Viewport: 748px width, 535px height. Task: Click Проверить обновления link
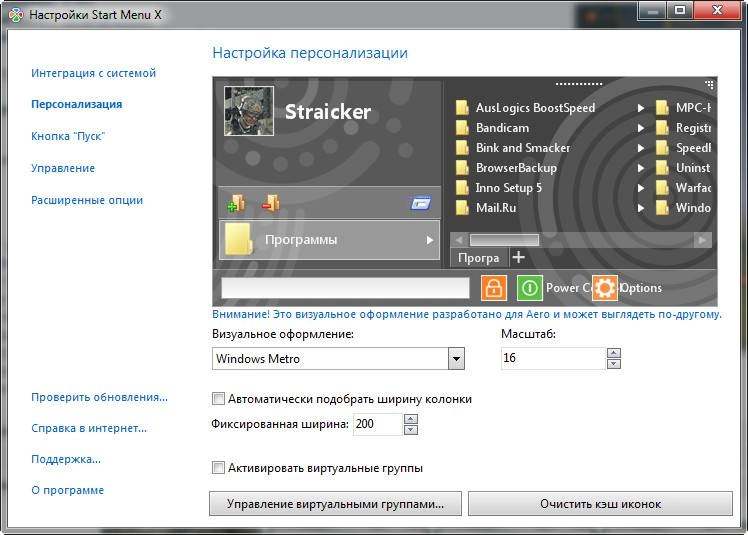pos(99,397)
